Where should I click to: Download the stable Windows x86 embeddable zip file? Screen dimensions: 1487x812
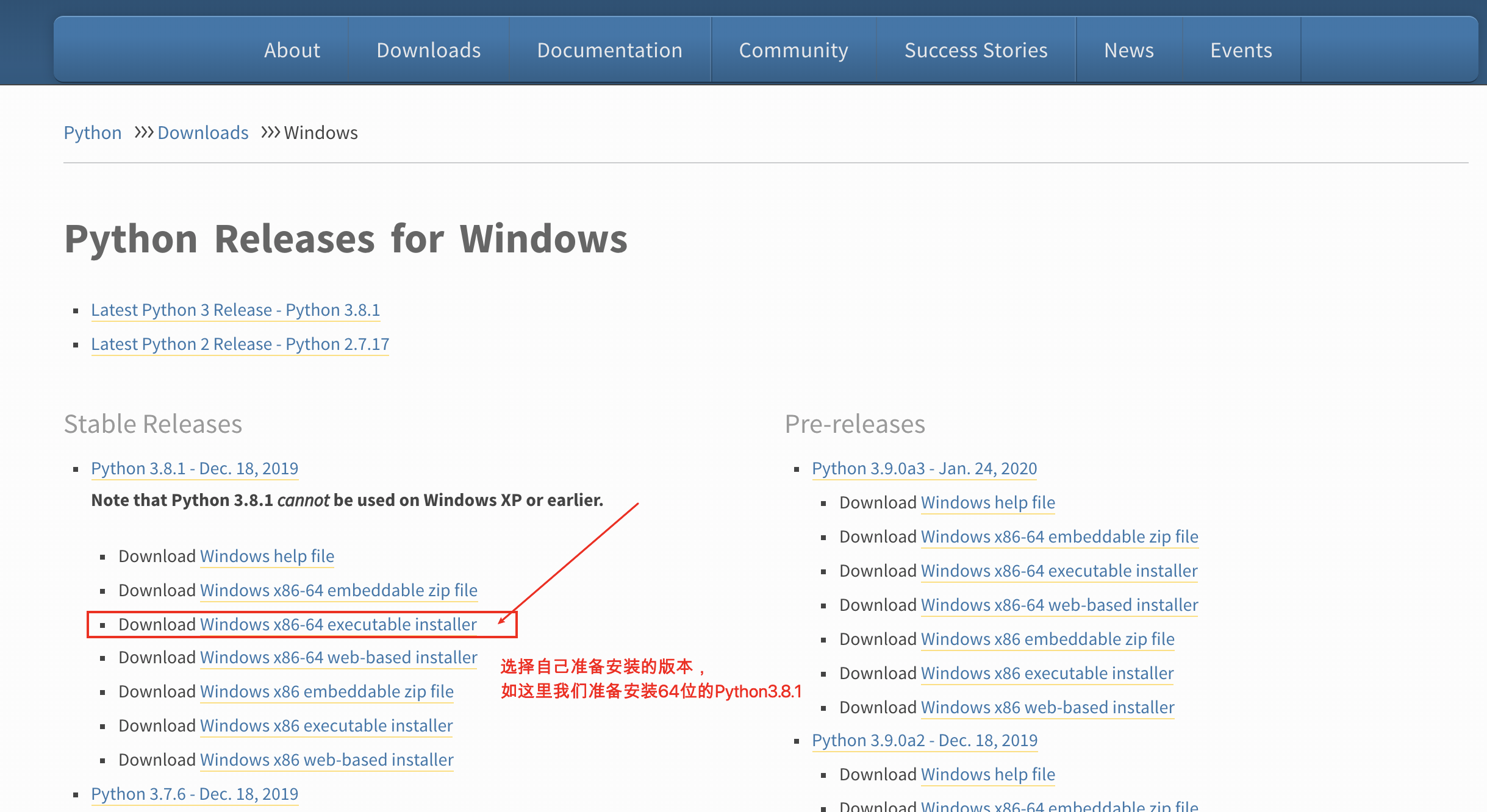(x=326, y=691)
